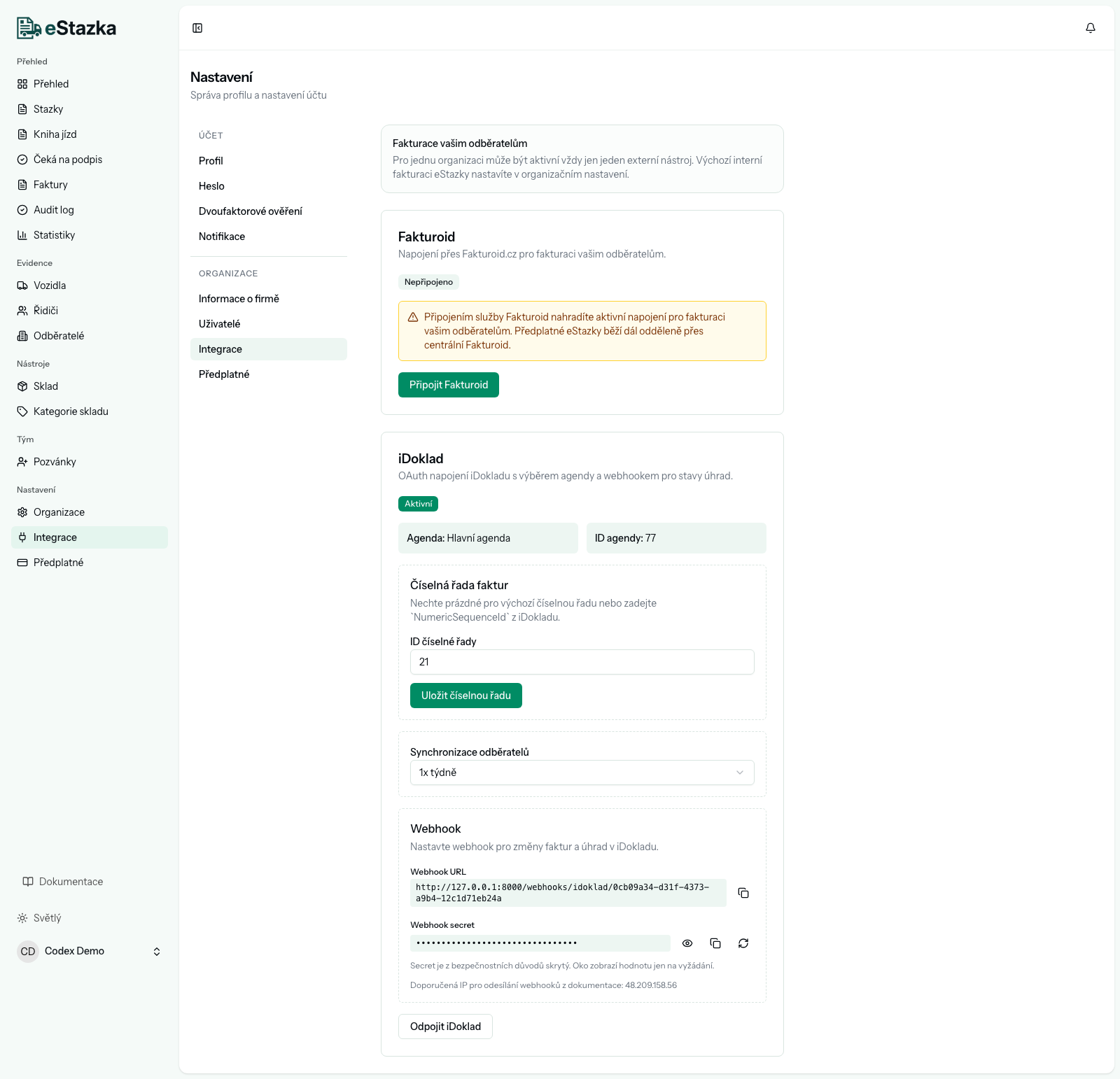Select Integrace tab in settings nav

[269, 349]
